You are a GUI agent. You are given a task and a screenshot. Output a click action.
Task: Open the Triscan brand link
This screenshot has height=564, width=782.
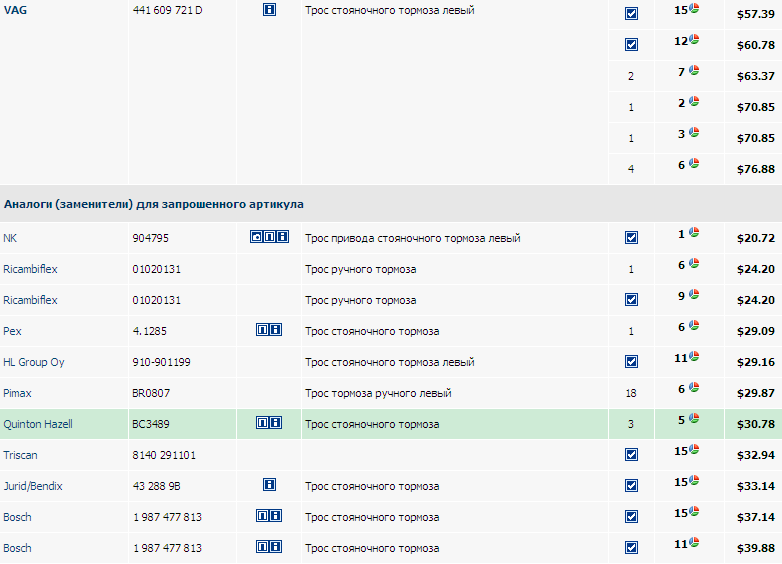tap(20, 455)
